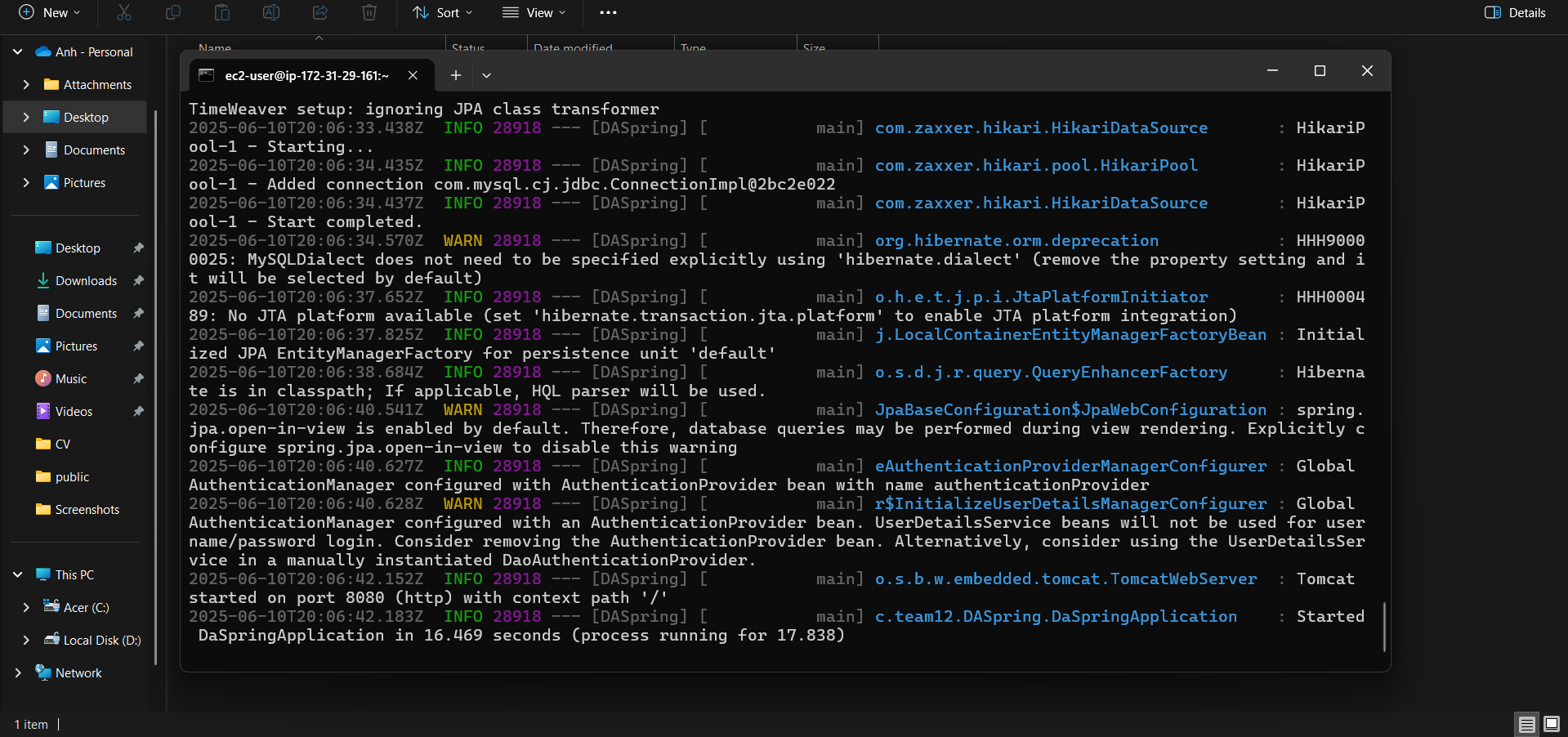Click the Name column header

pyautogui.click(x=215, y=47)
